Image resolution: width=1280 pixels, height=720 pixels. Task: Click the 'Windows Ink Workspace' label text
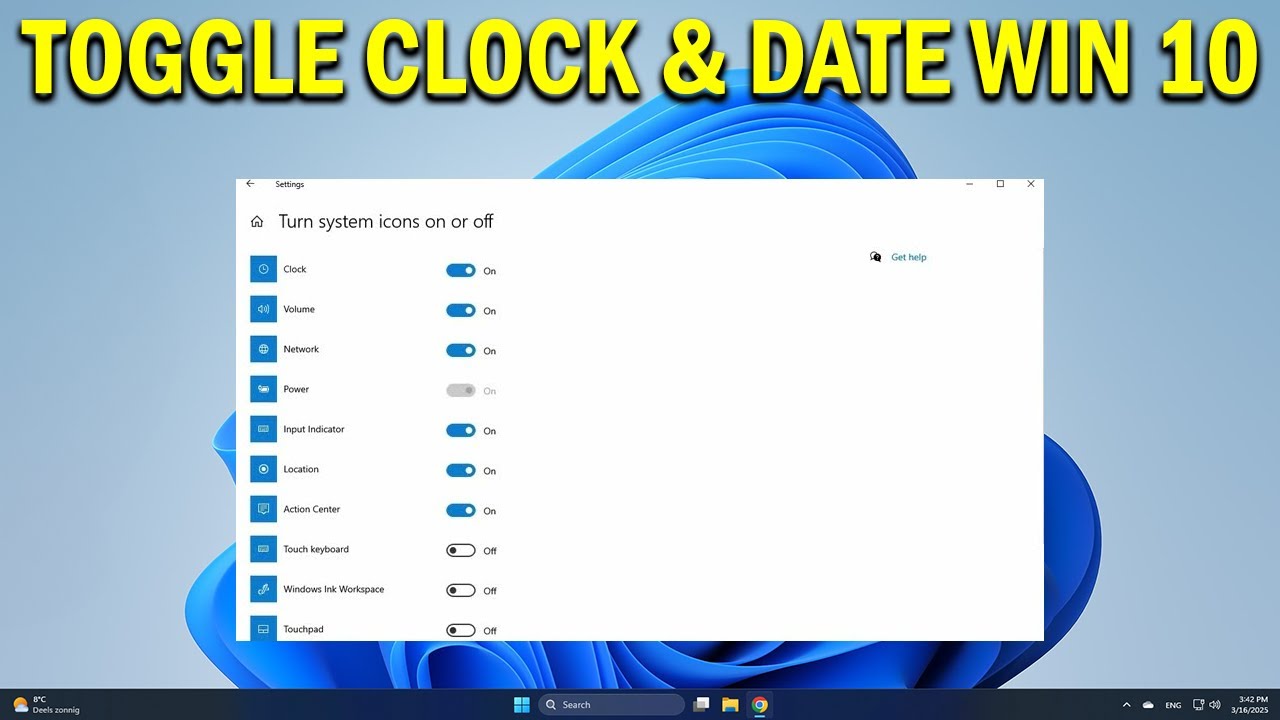click(x=334, y=589)
